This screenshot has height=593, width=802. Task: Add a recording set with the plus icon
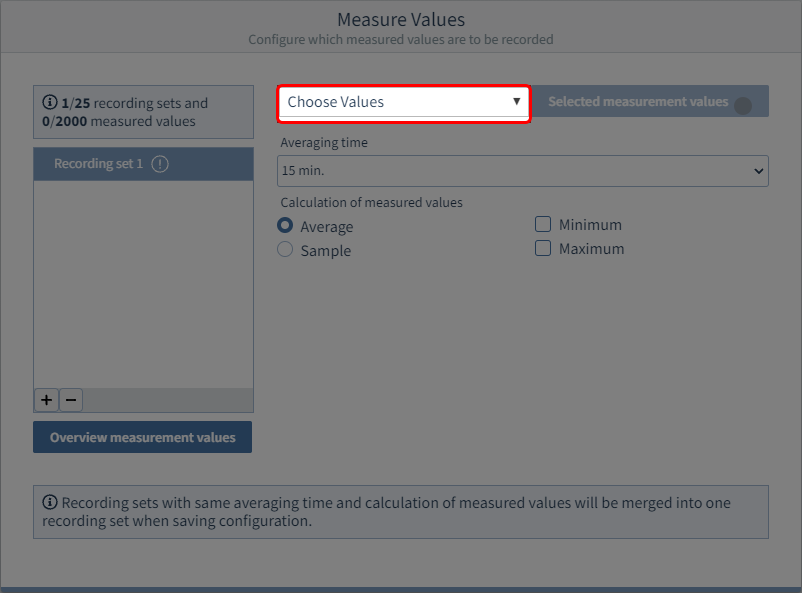click(46, 400)
